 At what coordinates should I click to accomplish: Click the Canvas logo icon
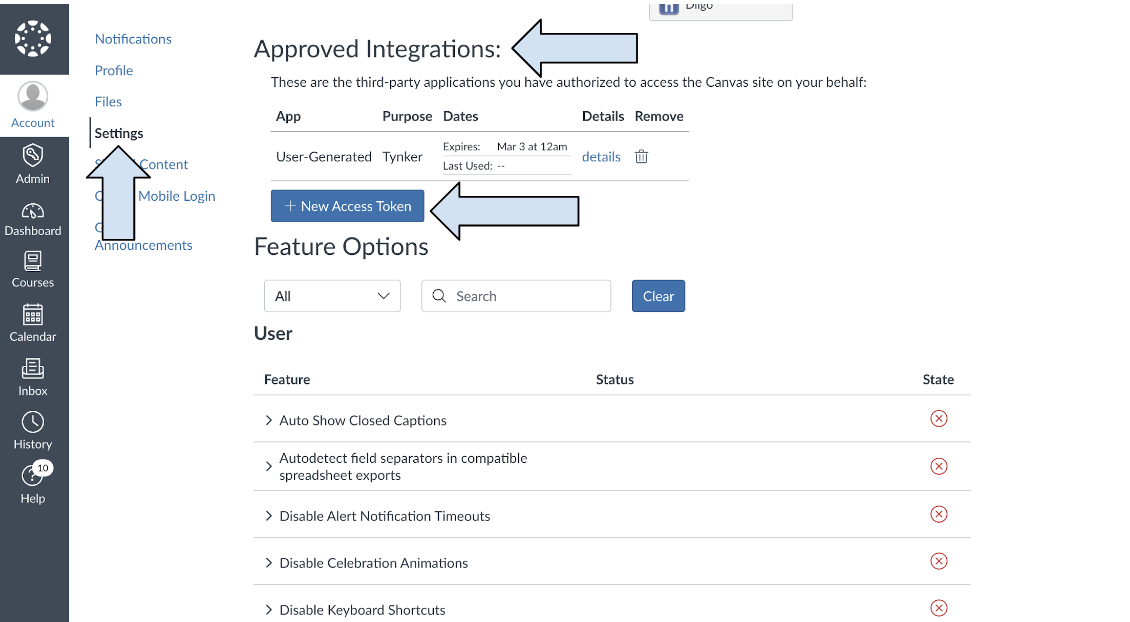tap(33, 37)
